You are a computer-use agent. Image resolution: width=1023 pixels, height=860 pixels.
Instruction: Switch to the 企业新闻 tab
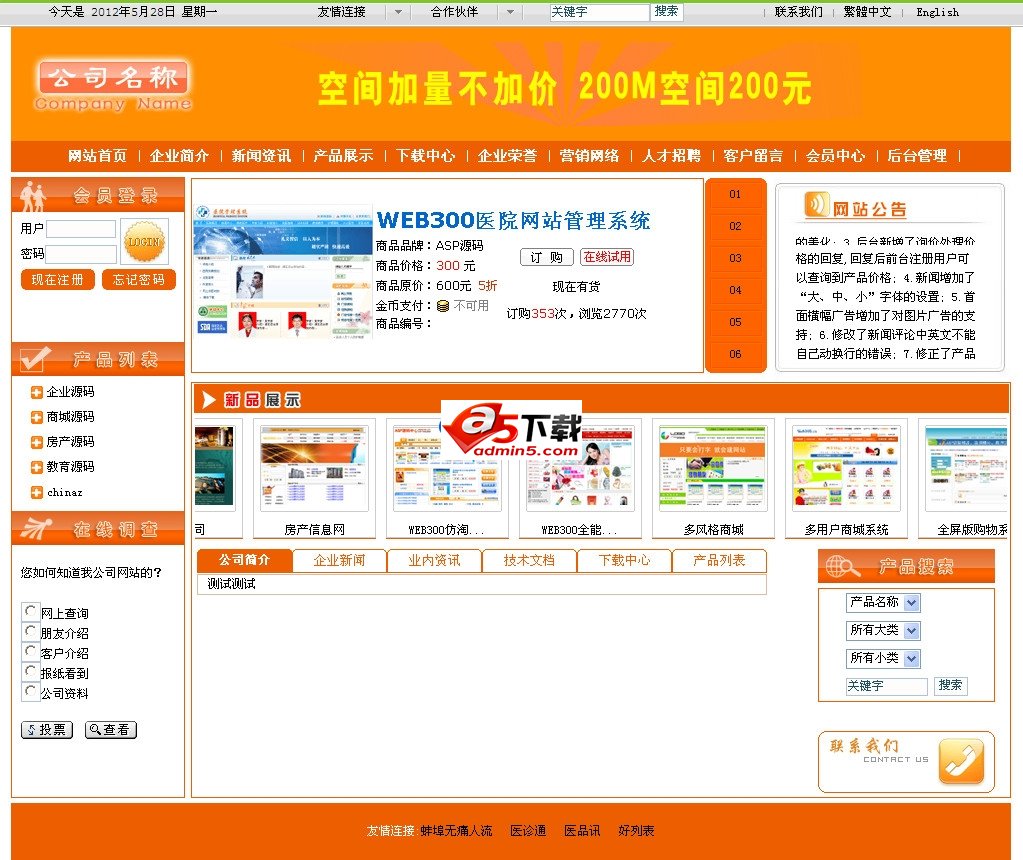pyautogui.click(x=339, y=561)
